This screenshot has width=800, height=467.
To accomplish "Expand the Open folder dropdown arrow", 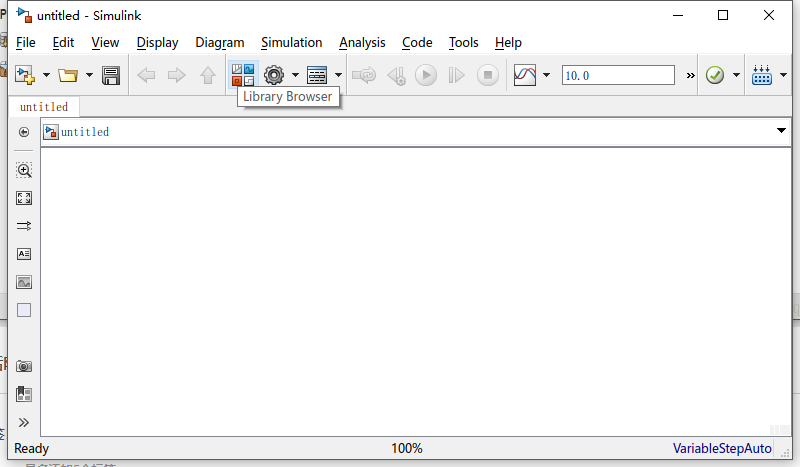I will 89,75.
